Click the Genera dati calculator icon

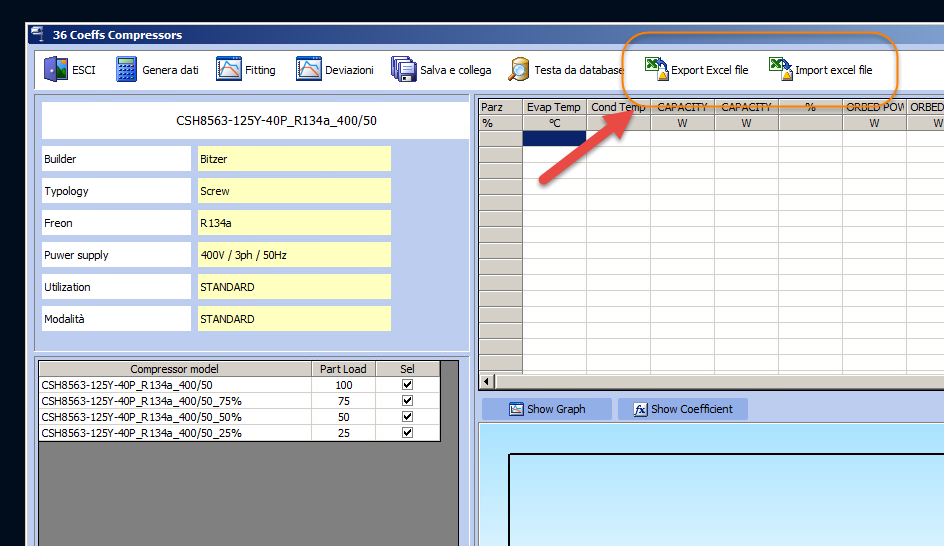tap(127, 70)
